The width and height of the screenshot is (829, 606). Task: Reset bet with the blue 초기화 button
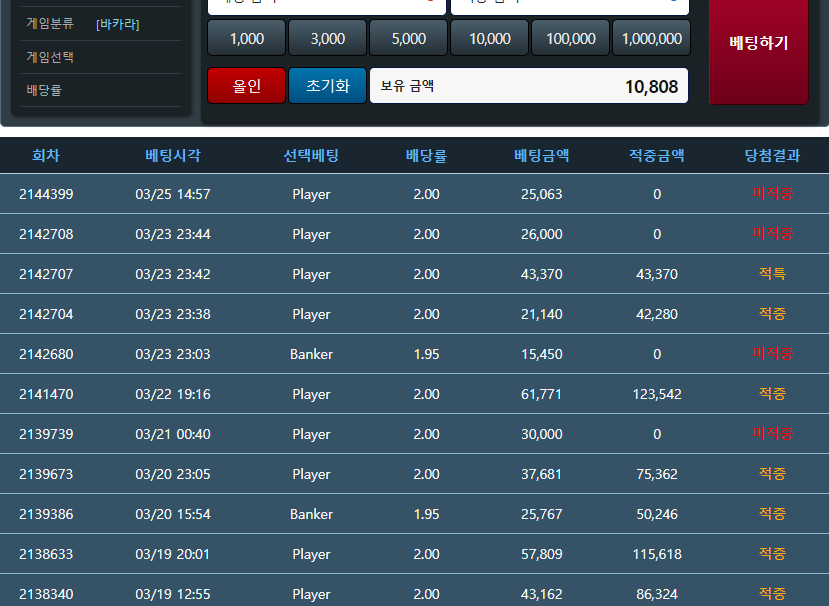[x=327, y=86]
